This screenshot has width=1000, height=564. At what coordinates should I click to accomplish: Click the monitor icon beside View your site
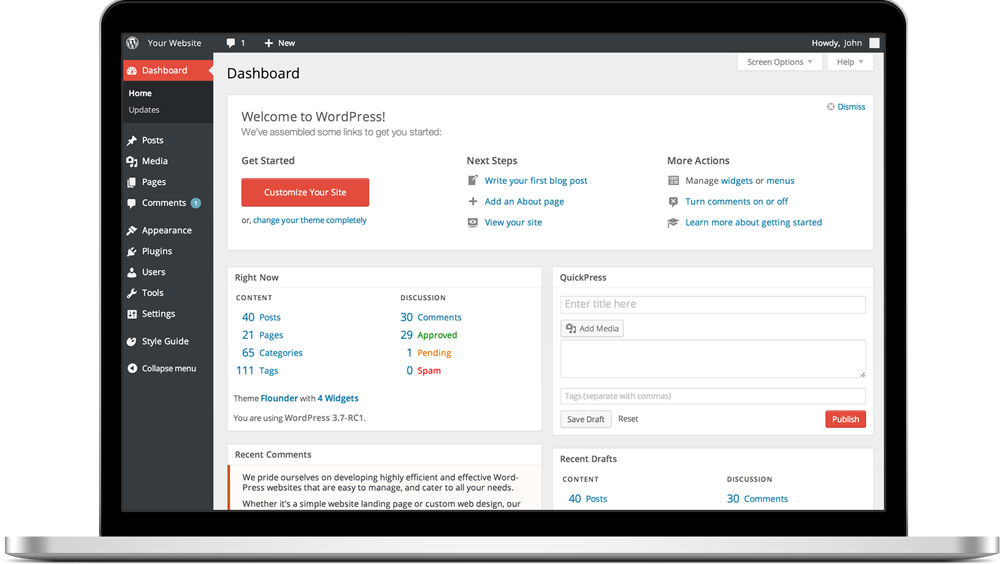tap(473, 223)
